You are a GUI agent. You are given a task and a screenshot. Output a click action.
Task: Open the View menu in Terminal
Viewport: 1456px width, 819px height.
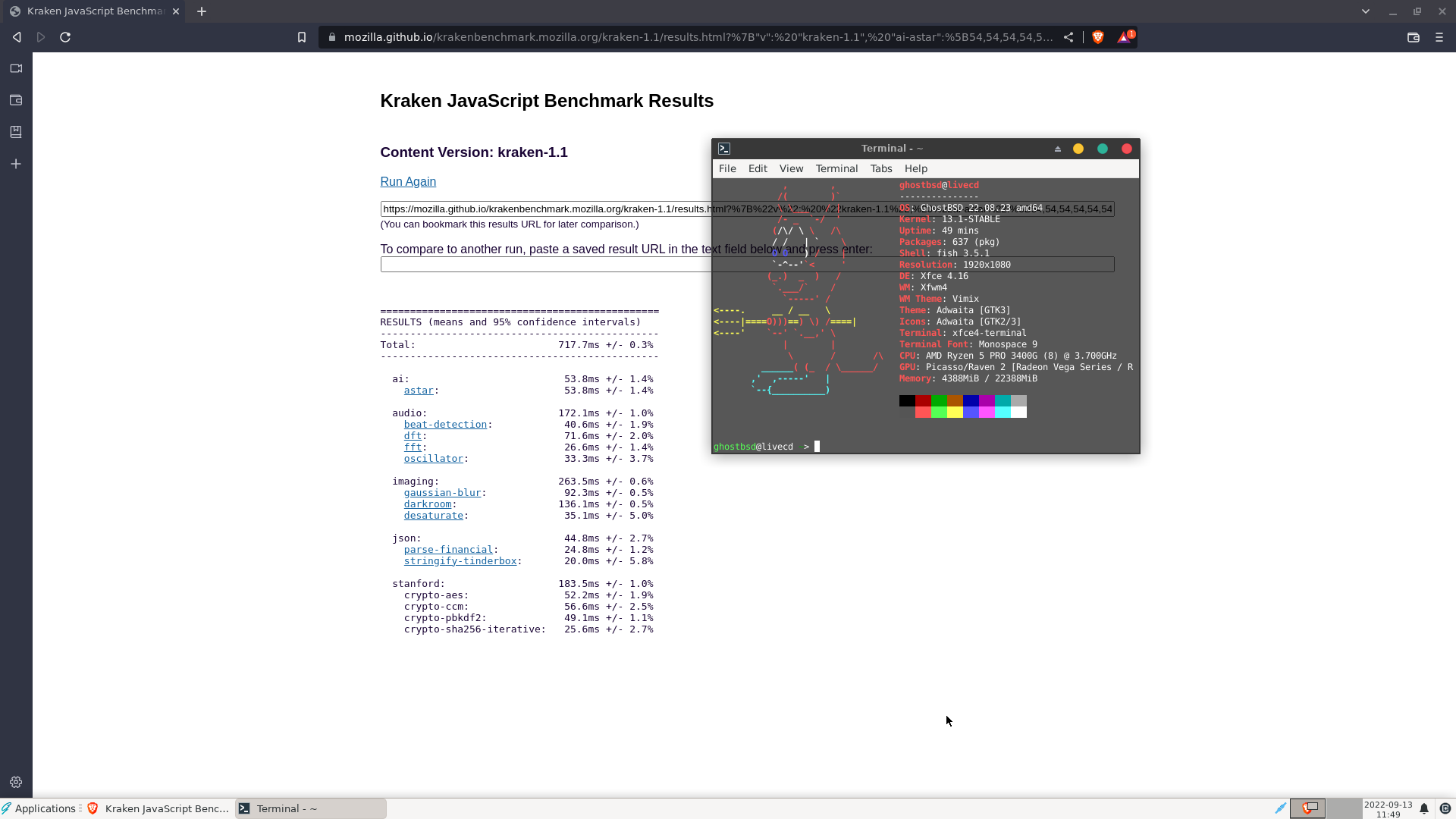tap(791, 168)
